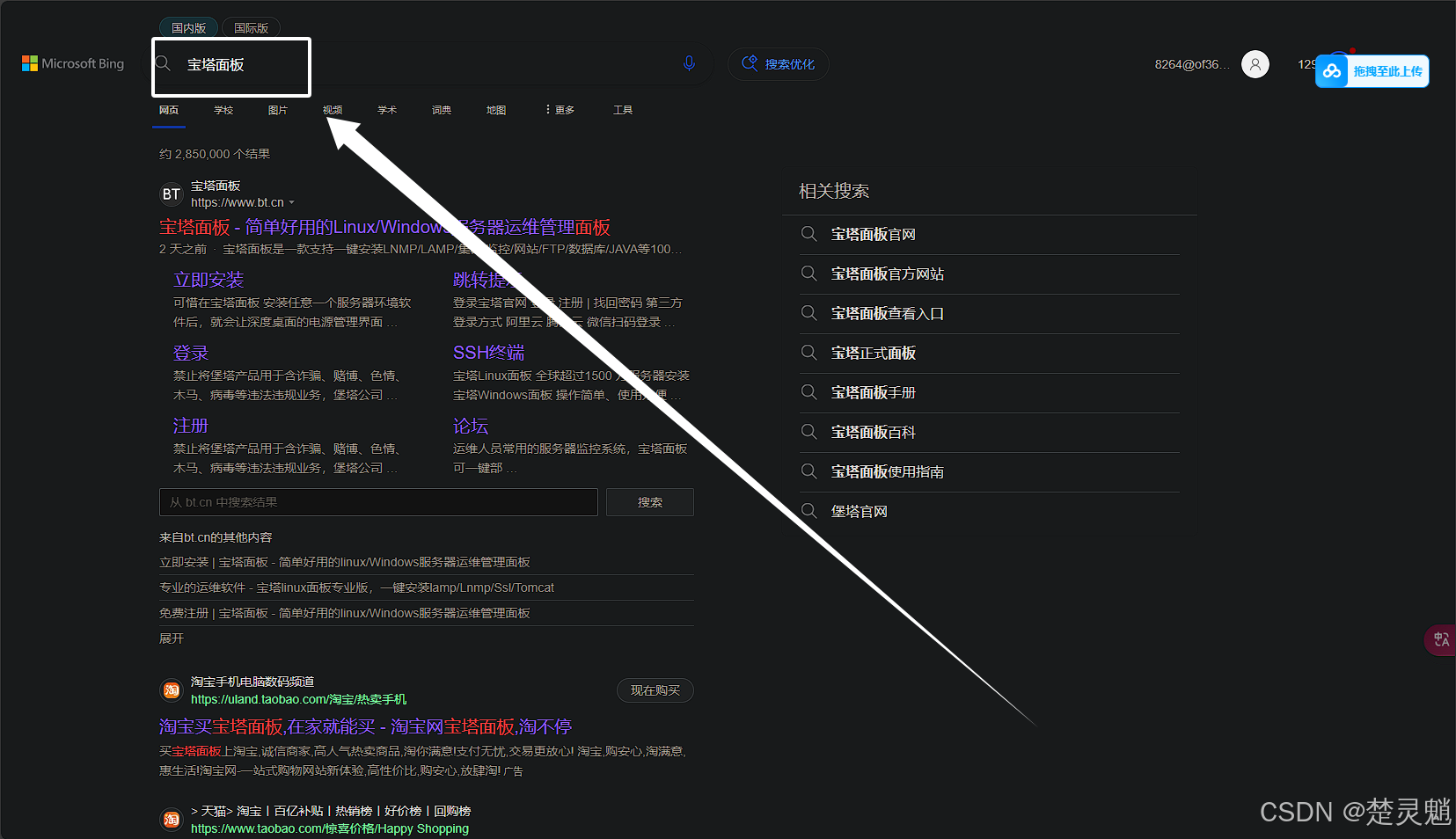The height and width of the screenshot is (839, 1456).
Task: Open the 论坛 sitelink
Action: tap(471, 426)
